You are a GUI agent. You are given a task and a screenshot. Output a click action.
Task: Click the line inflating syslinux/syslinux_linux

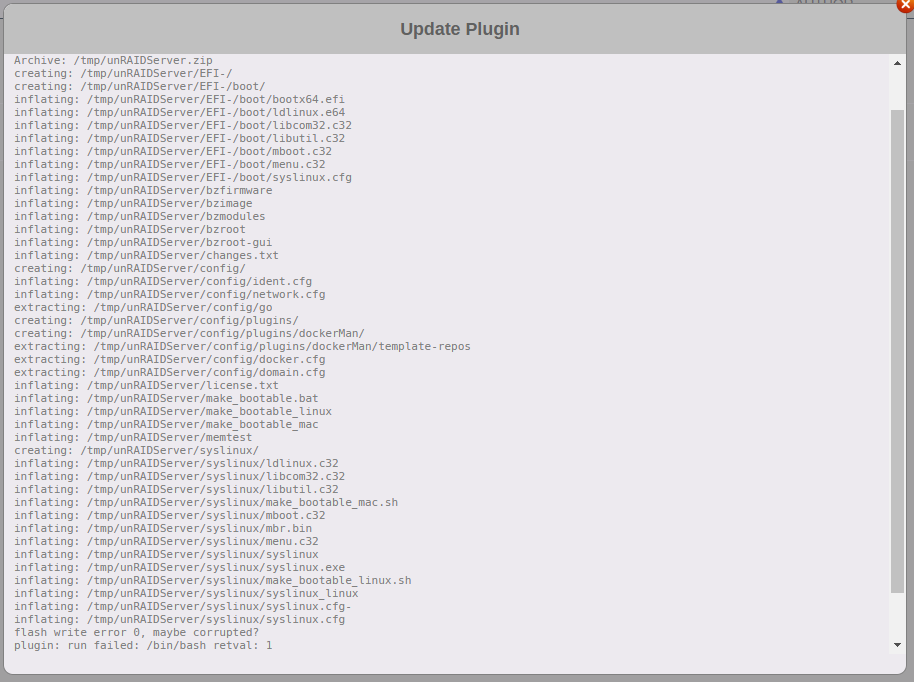click(187, 593)
